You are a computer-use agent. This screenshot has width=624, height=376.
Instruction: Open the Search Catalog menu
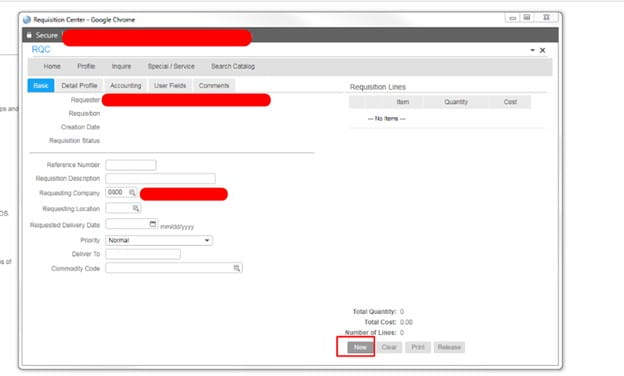pos(233,66)
